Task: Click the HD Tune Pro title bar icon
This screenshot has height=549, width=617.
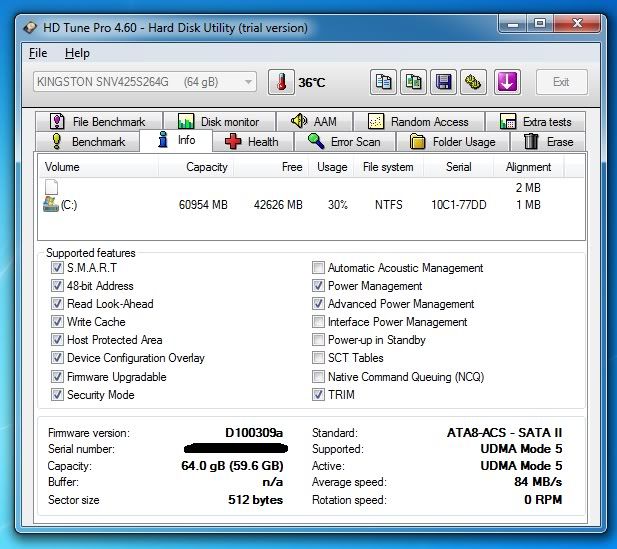Action: pyautogui.click(x=30, y=28)
